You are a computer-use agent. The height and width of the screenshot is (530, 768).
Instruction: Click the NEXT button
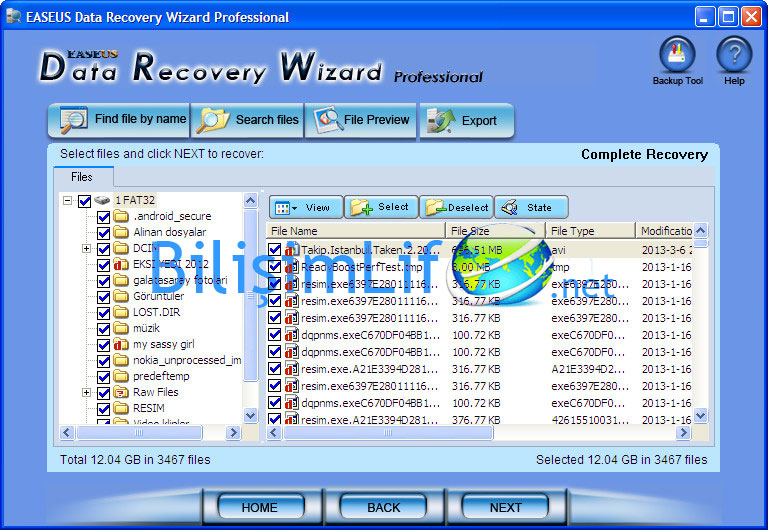(x=506, y=507)
